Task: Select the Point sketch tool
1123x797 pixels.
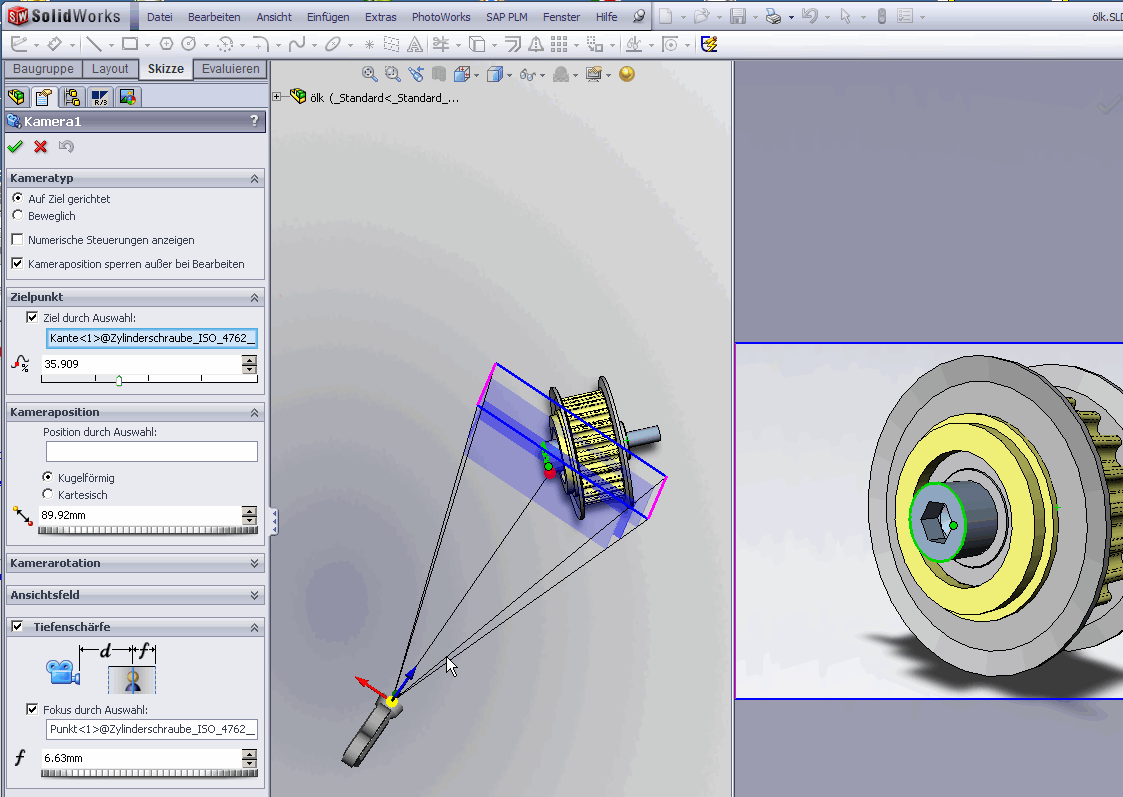Action: (x=369, y=44)
